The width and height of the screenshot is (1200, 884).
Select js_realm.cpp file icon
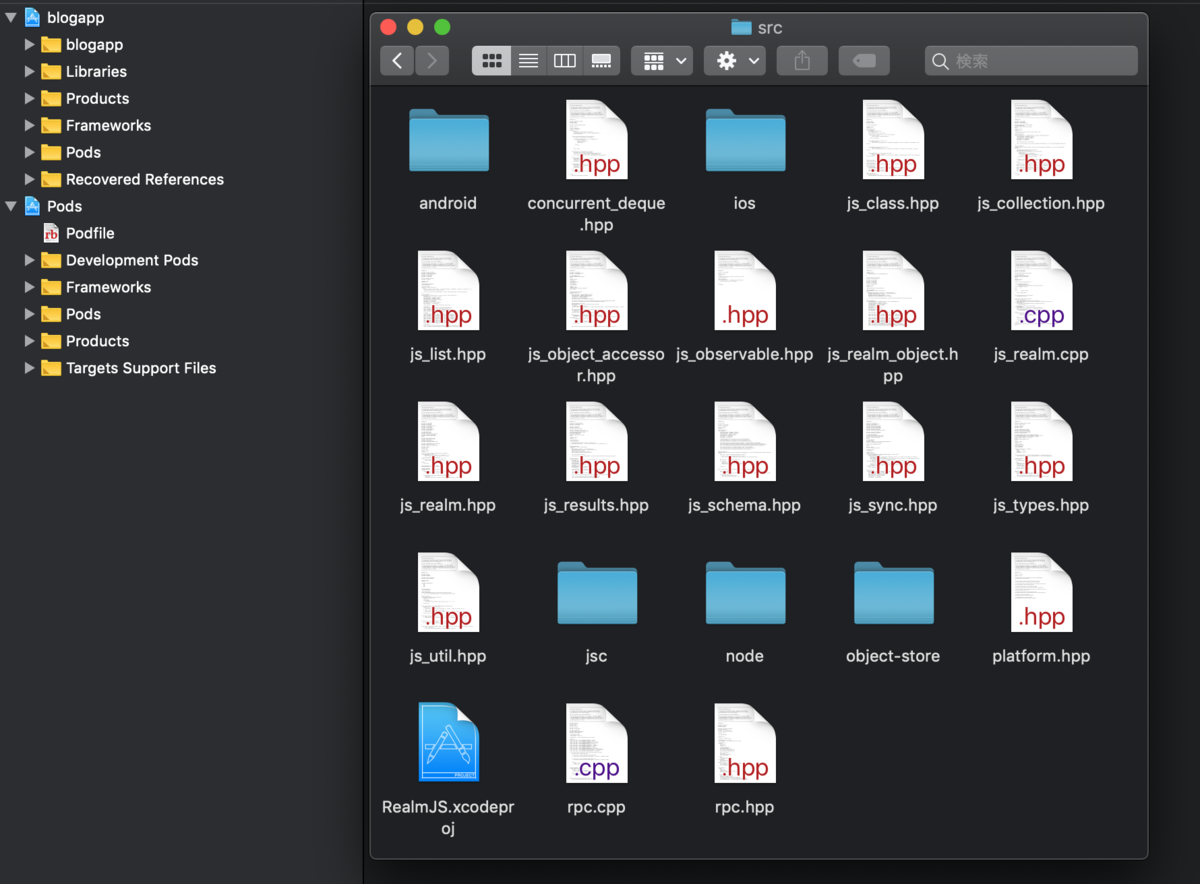pos(1041,291)
